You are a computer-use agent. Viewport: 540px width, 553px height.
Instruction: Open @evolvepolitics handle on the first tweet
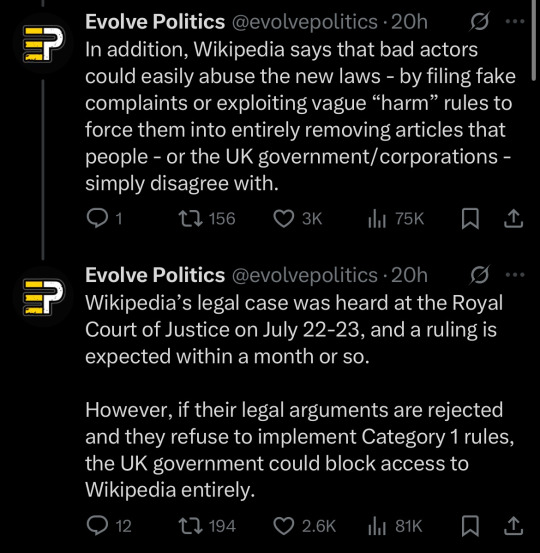tap(305, 22)
